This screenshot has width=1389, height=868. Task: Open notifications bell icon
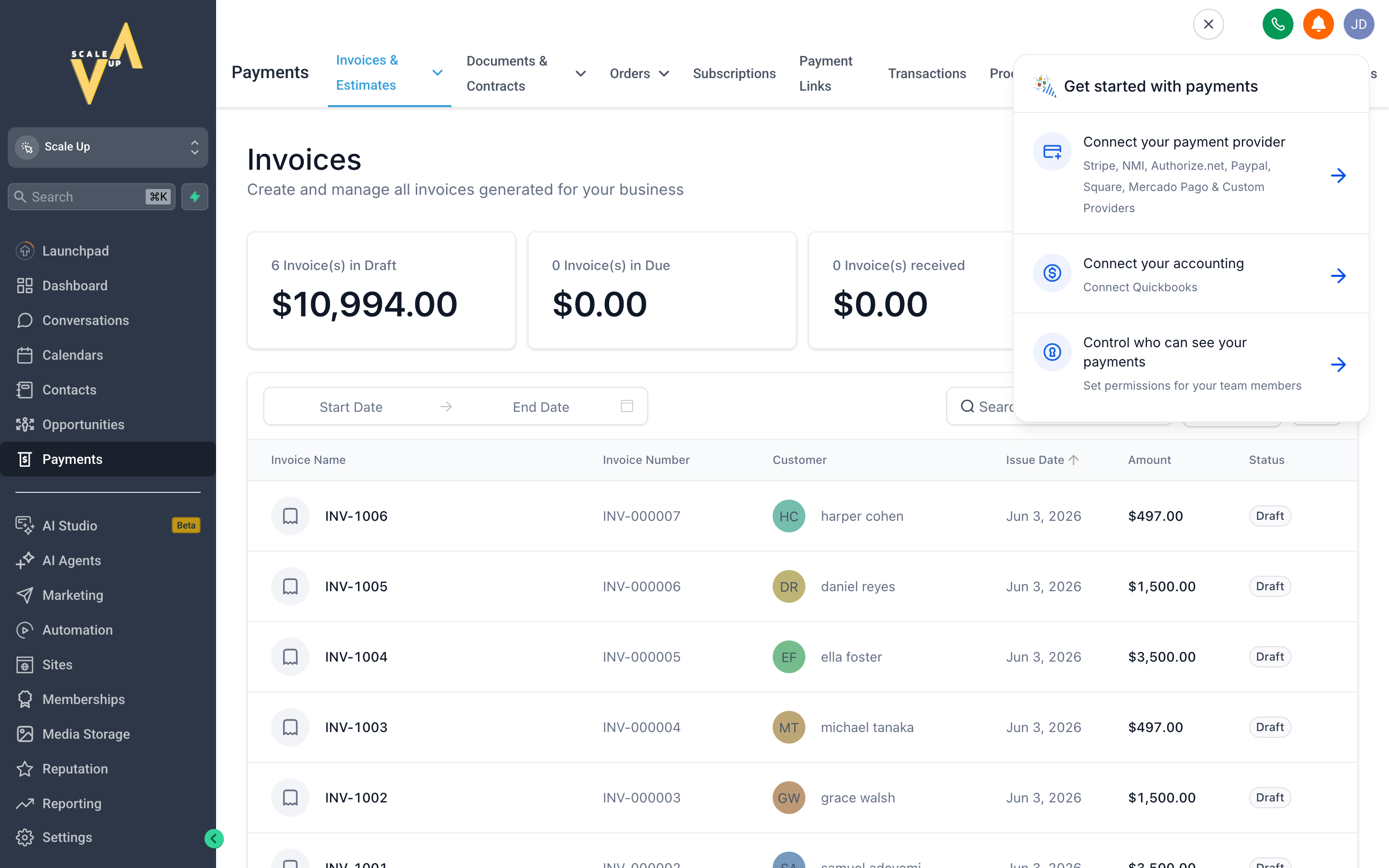pyautogui.click(x=1318, y=24)
